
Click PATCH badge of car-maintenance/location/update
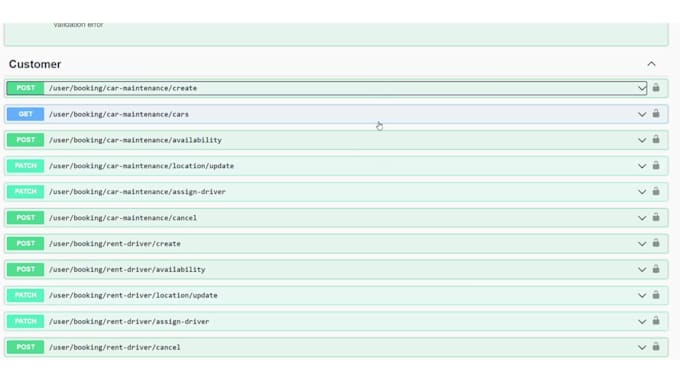coord(25,166)
